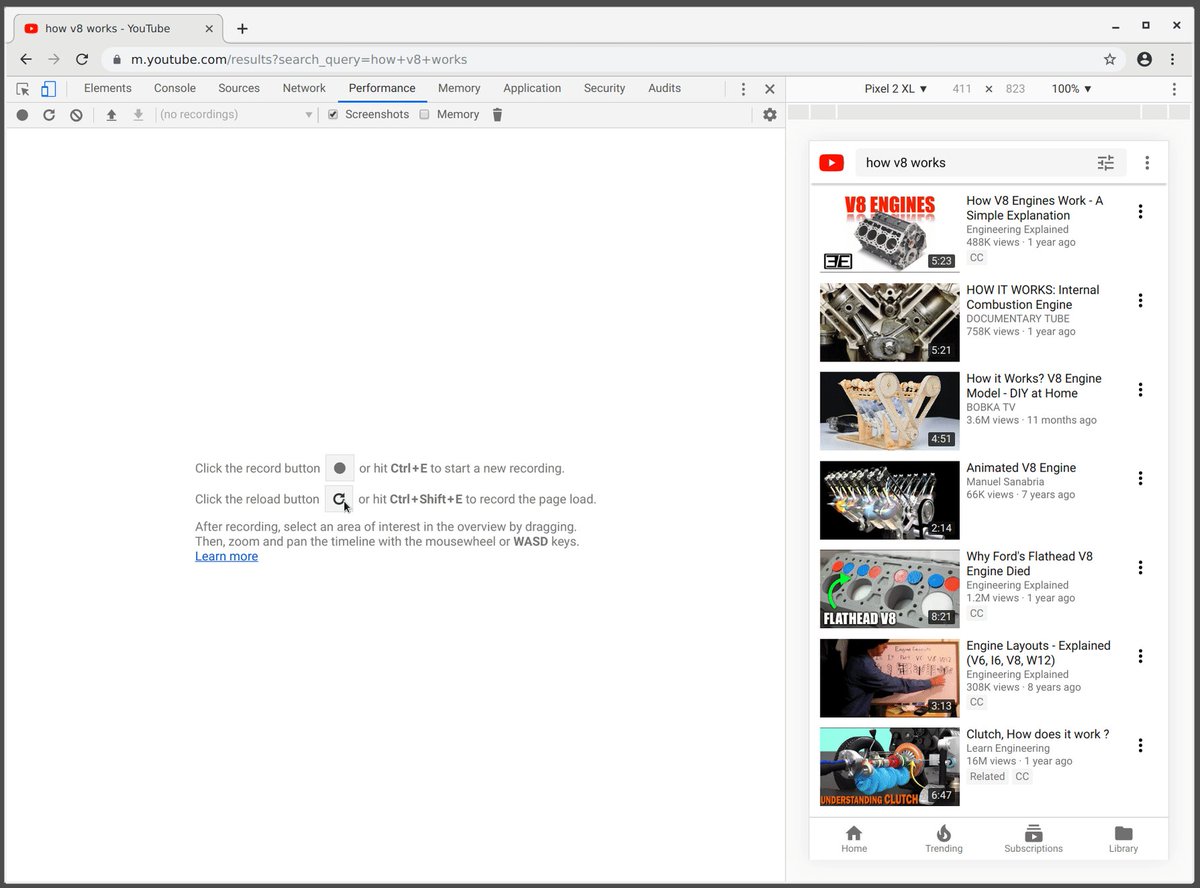Open YouTube search filters with the tune icon

(1106, 162)
